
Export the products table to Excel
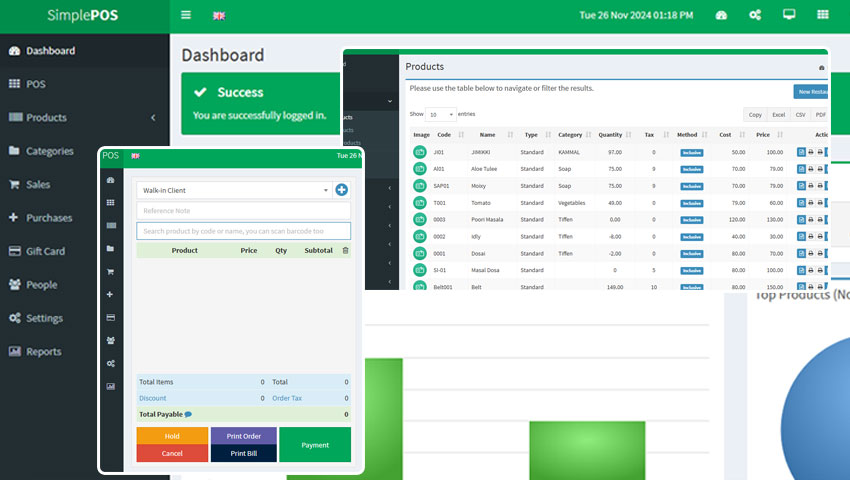[x=778, y=115]
